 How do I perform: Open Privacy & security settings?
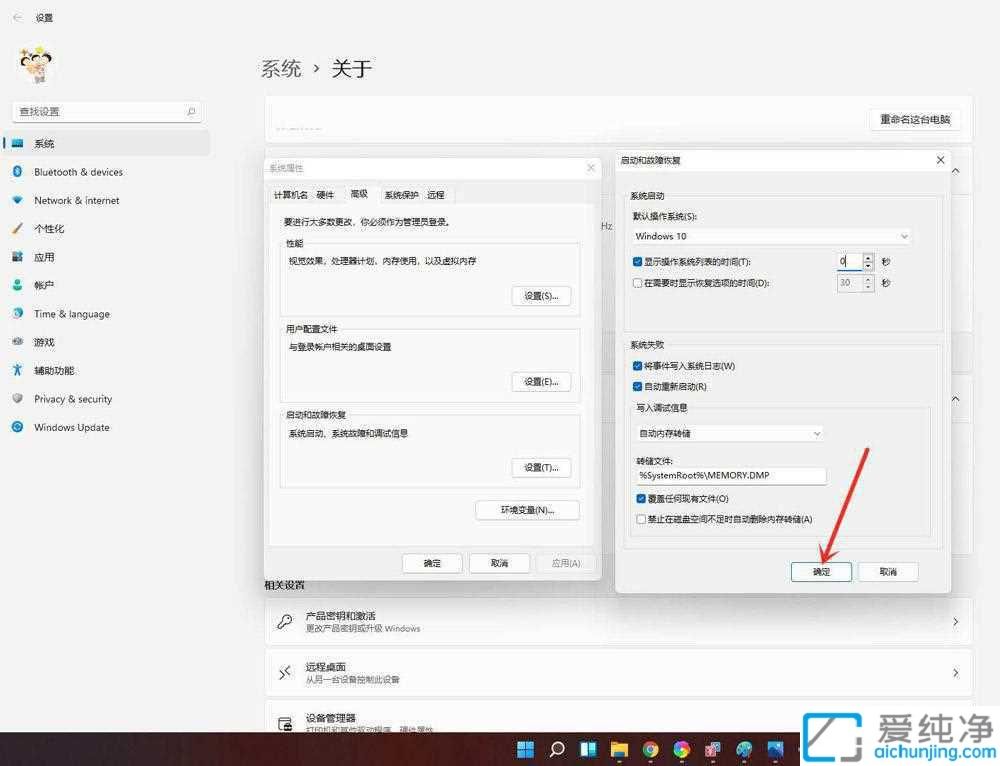(x=107, y=399)
